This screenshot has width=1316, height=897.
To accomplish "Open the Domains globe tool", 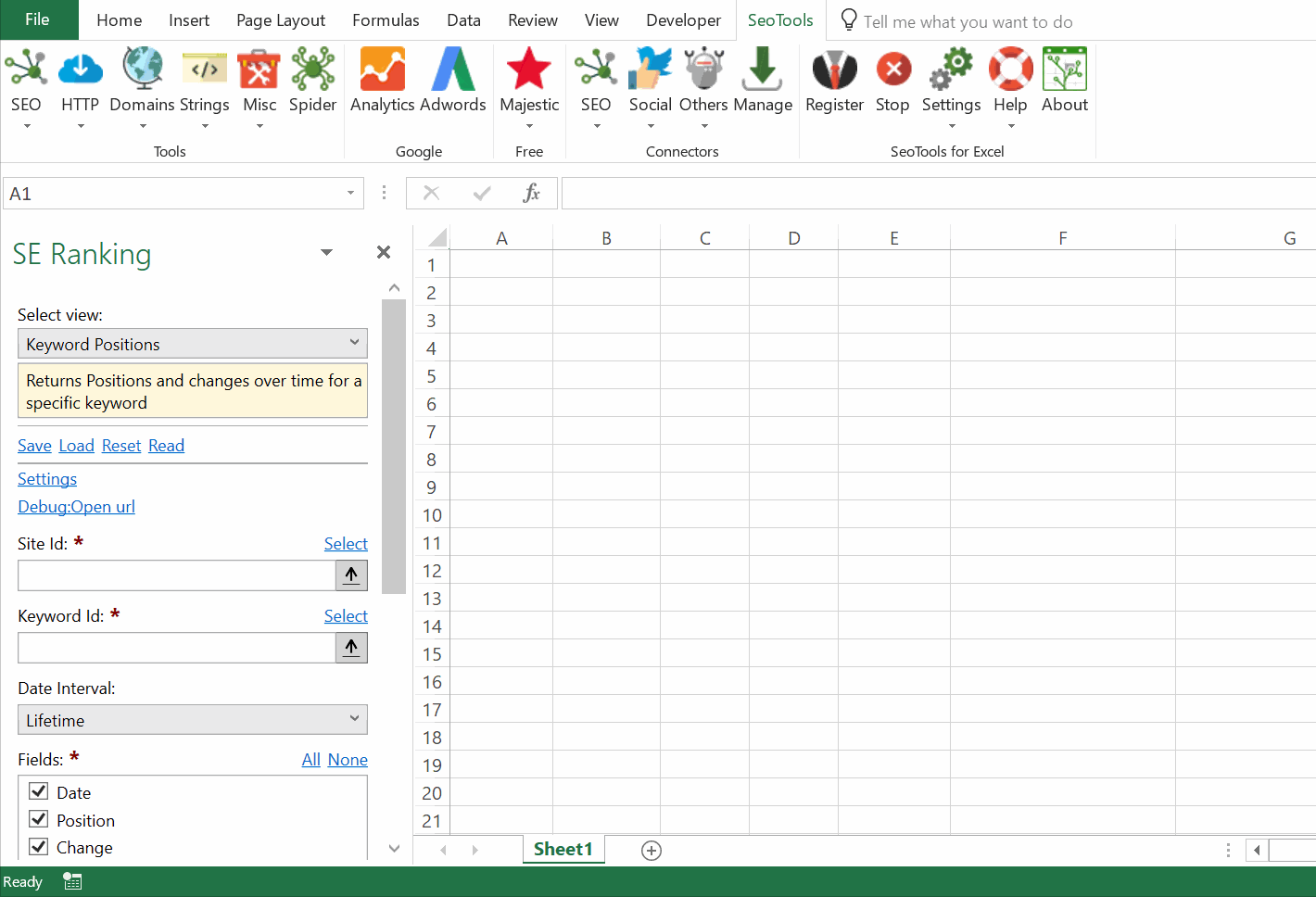I will [x=143, y=69].
